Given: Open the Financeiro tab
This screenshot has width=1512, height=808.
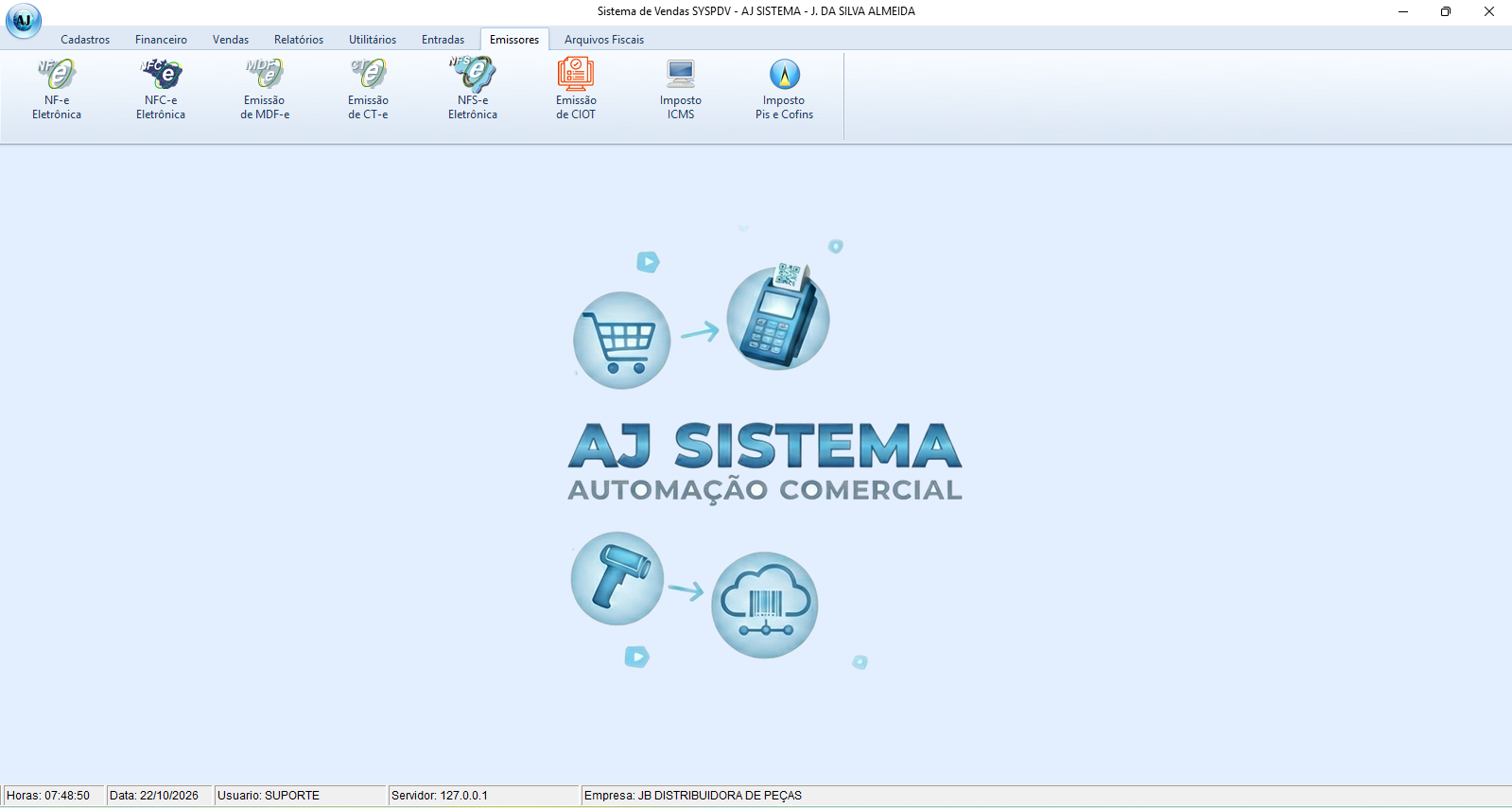Looking at the screenshot, I should pos(161,40).
